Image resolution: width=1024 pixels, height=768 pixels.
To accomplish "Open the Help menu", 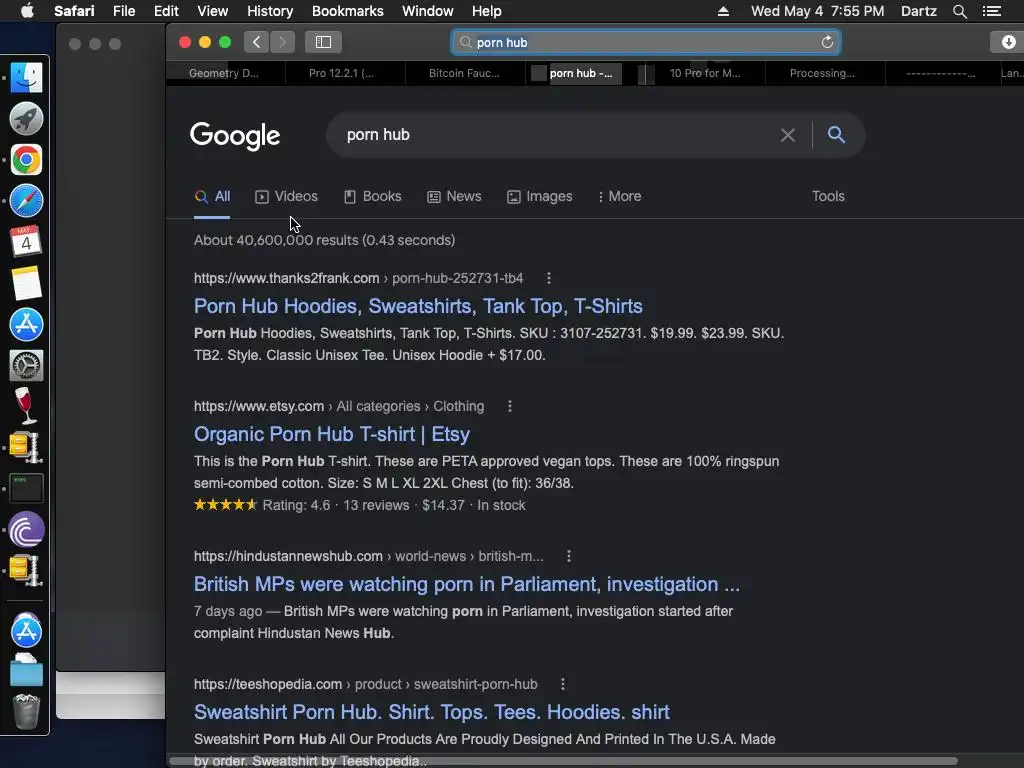I will click(487, 11).
